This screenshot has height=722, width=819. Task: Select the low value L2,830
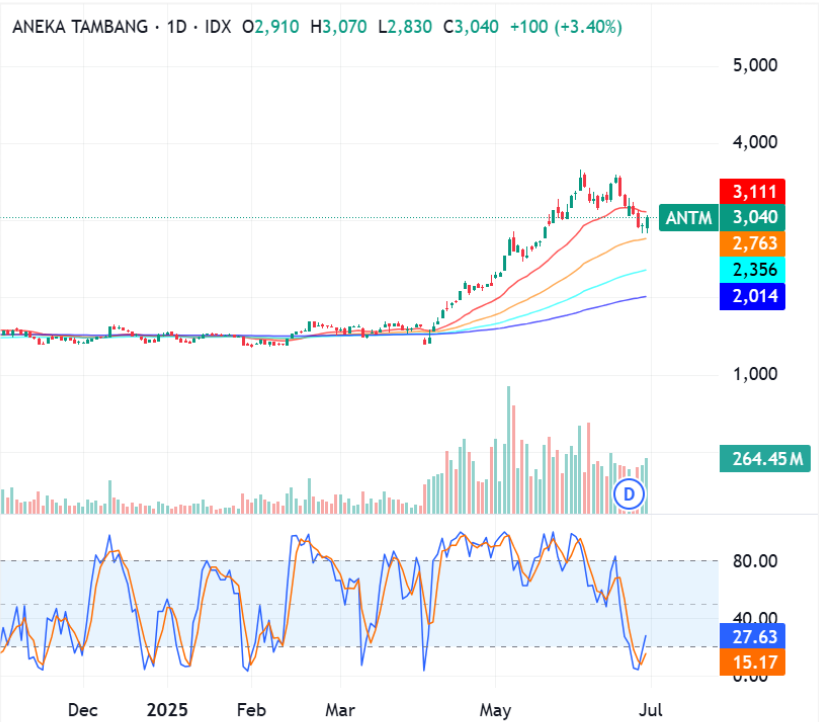coord(405,27)
